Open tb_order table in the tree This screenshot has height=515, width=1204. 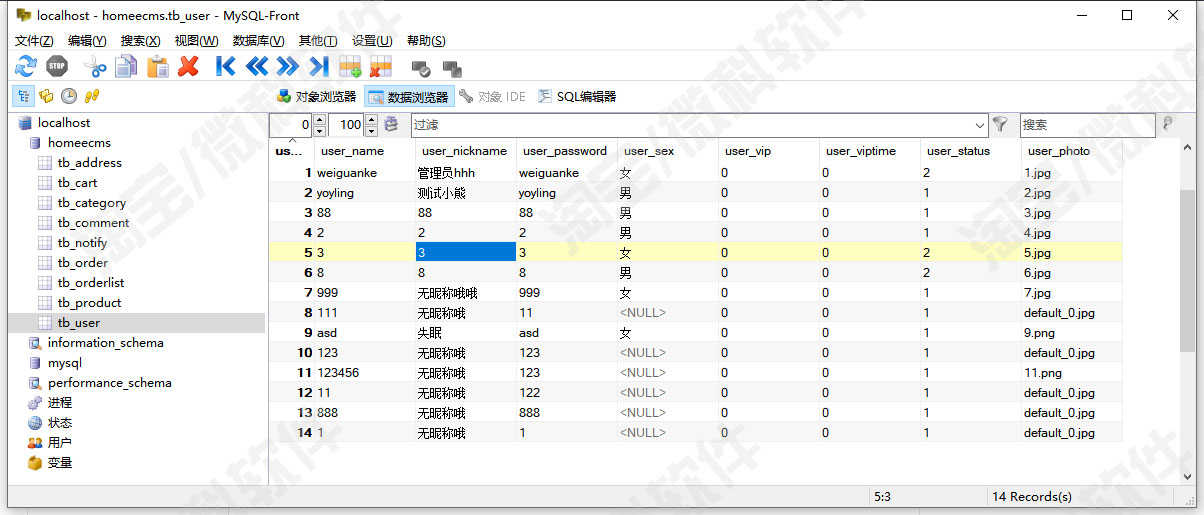tap(82, 263)
